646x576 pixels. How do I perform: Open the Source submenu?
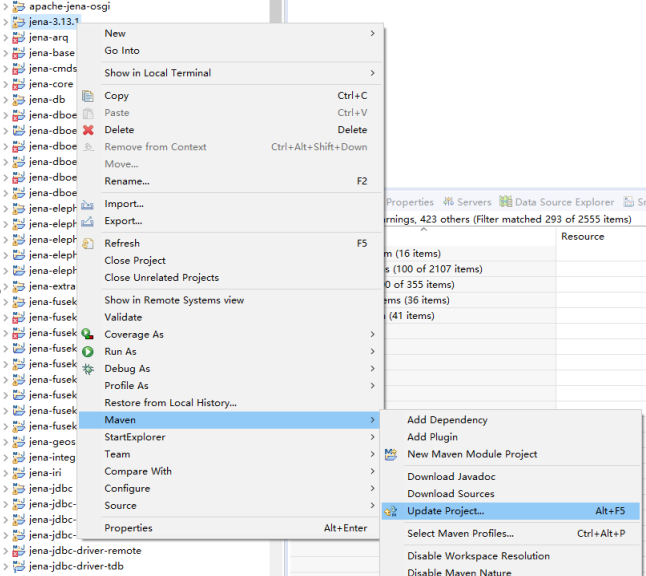pos(230,506)
